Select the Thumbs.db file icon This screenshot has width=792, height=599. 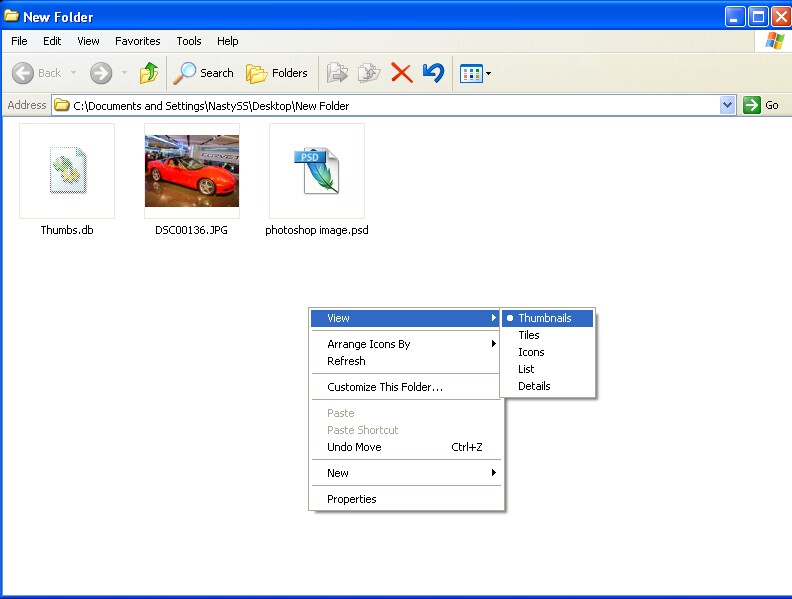[x=67, y=171]
